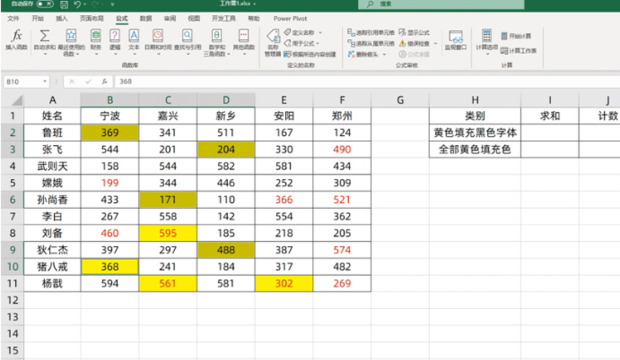620x360 pixels.
Task: Select the name cell 武则天
Action: tap(52, 166)
